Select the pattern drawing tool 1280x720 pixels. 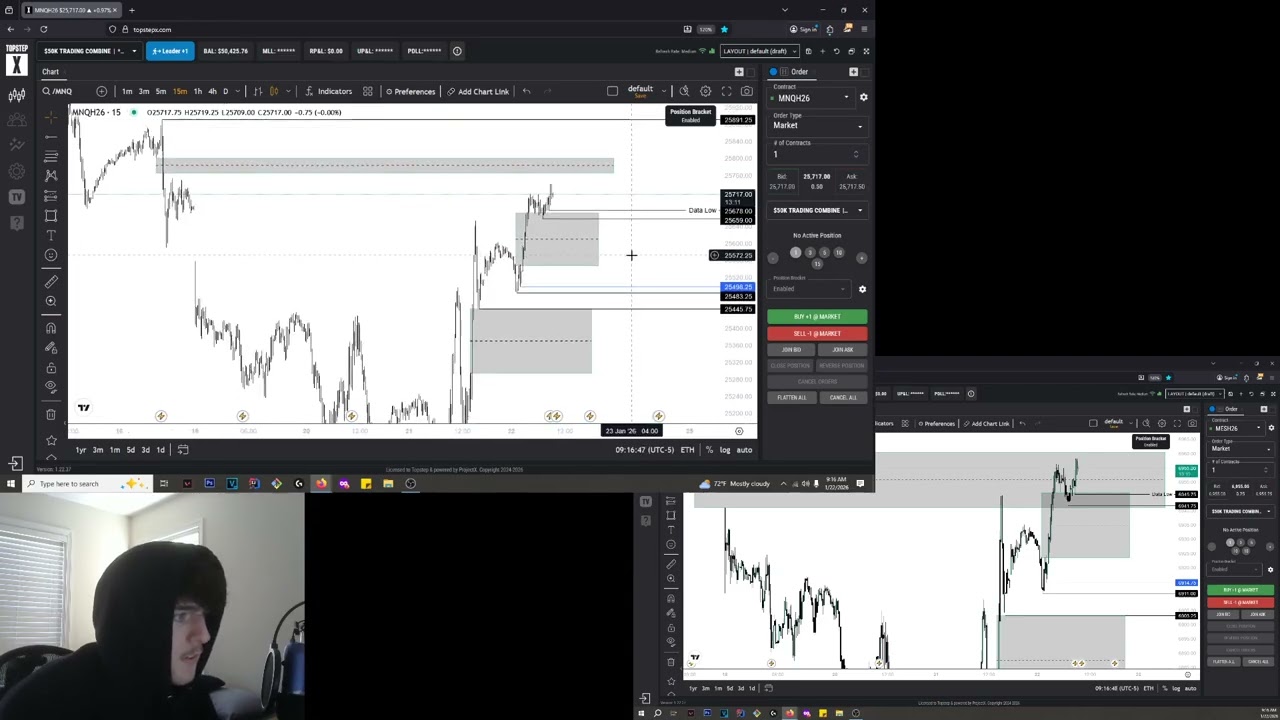[x=51, y=175]
